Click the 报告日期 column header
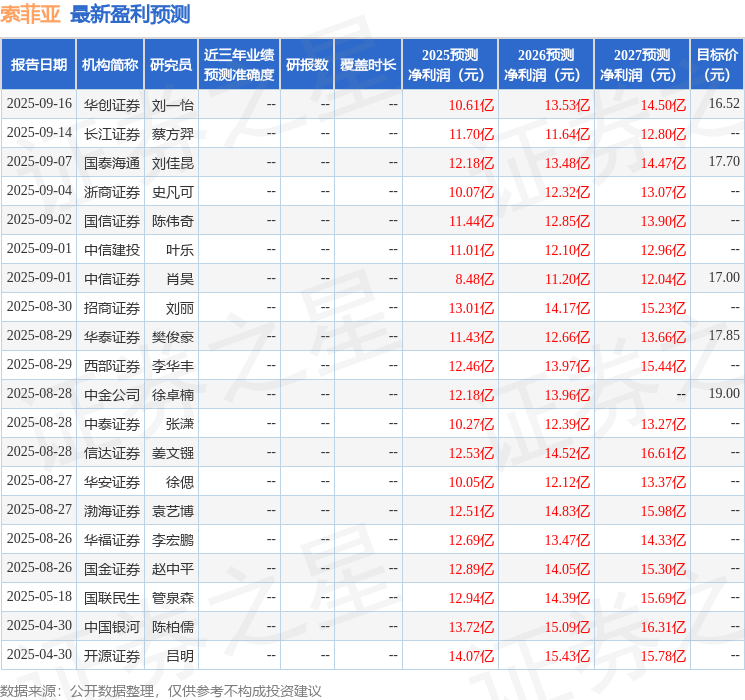745x700 pixels. pyautogui.click(x=38, y=65)
